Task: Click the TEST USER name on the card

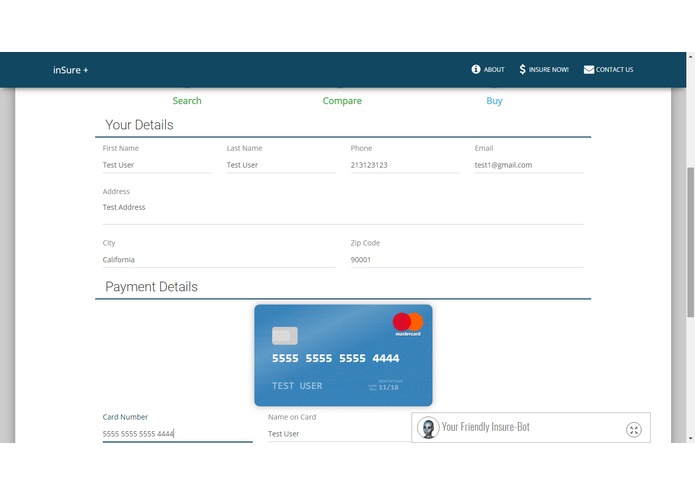Action: (x=297, y=386)
